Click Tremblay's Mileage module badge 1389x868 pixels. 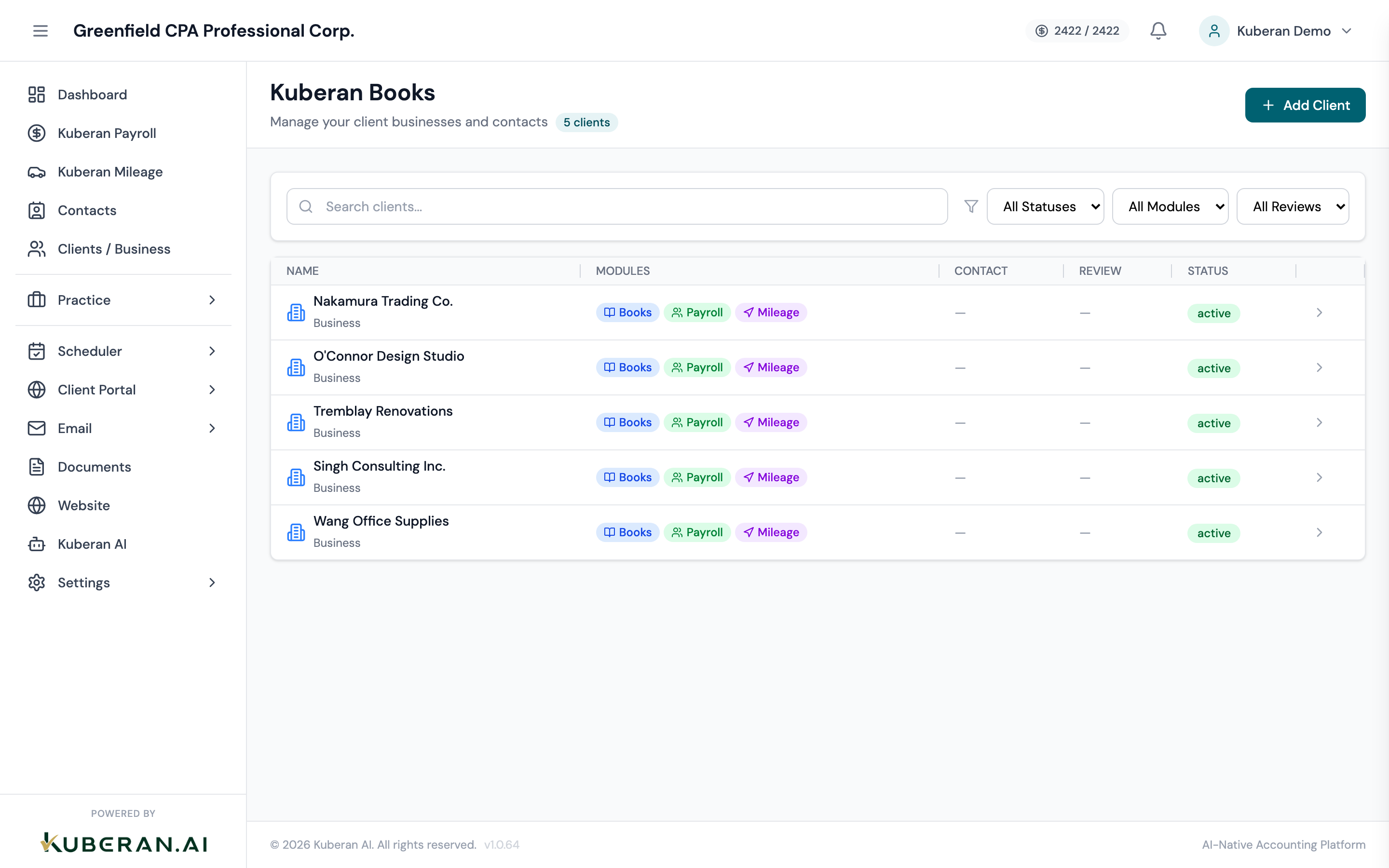pyautogui.click(x=771, y=422)
